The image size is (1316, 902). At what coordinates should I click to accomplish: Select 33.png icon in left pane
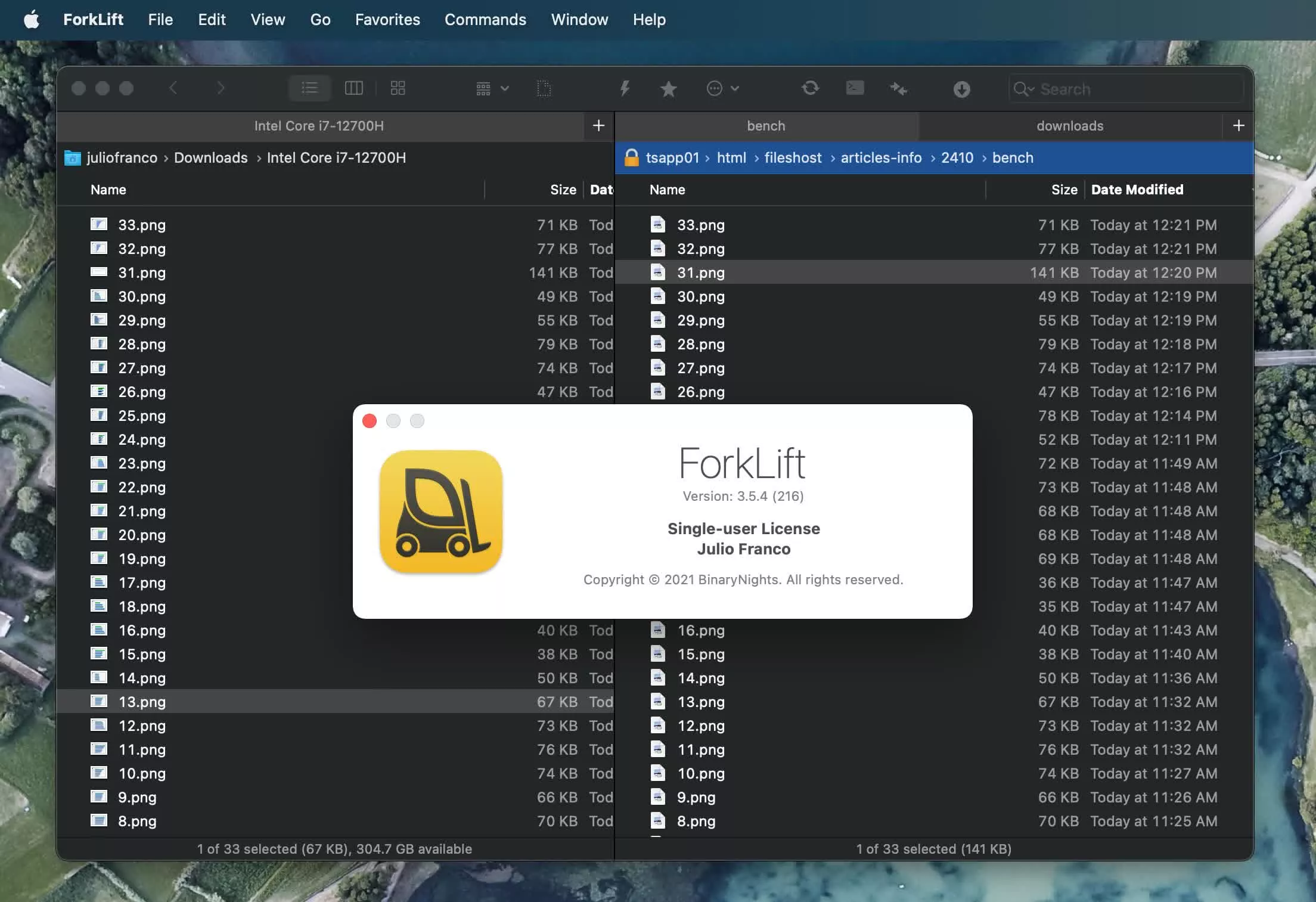[x=98, y=225]
